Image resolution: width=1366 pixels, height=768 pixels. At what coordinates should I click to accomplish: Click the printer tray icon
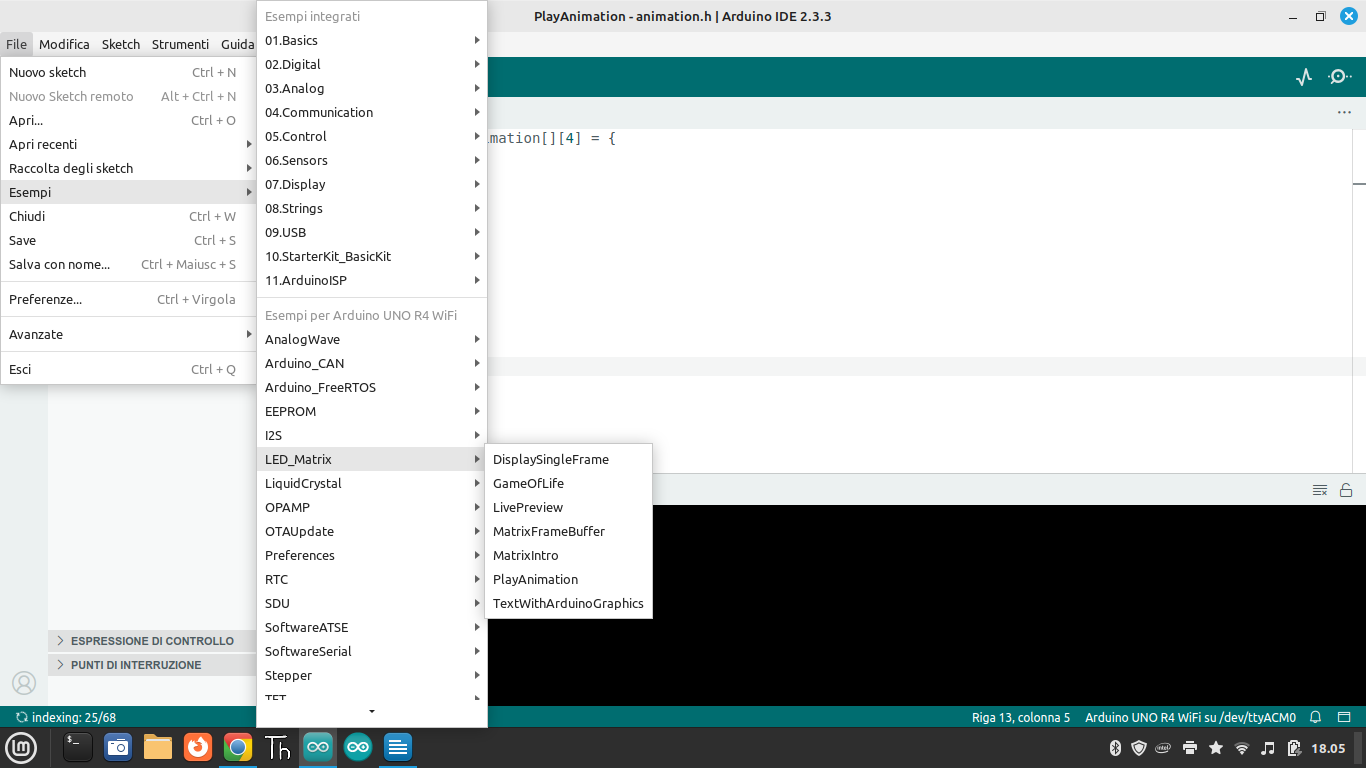[1190, 748]
